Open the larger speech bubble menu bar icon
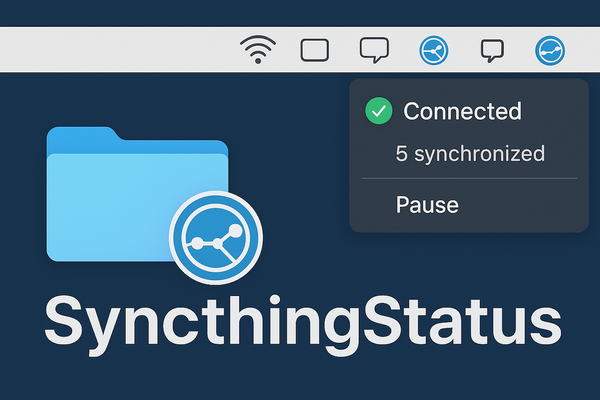This screenshot has width=600, height=400. click(x=374, y=50)
